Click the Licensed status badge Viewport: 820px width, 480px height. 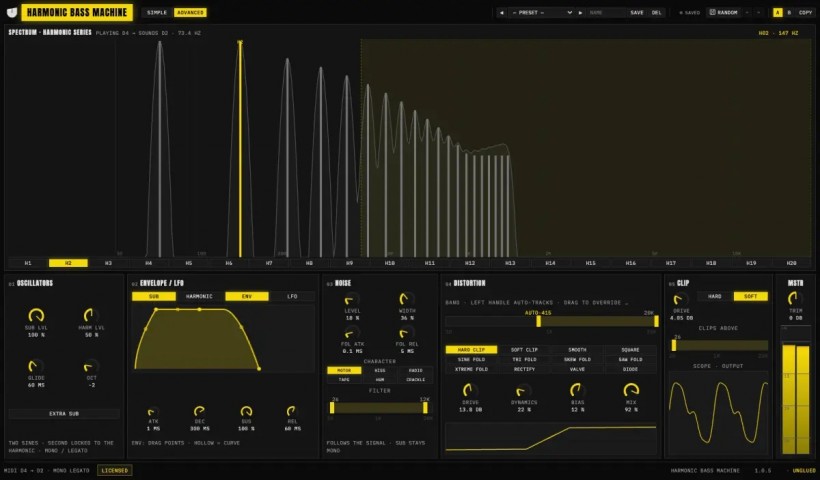(115, 471)
